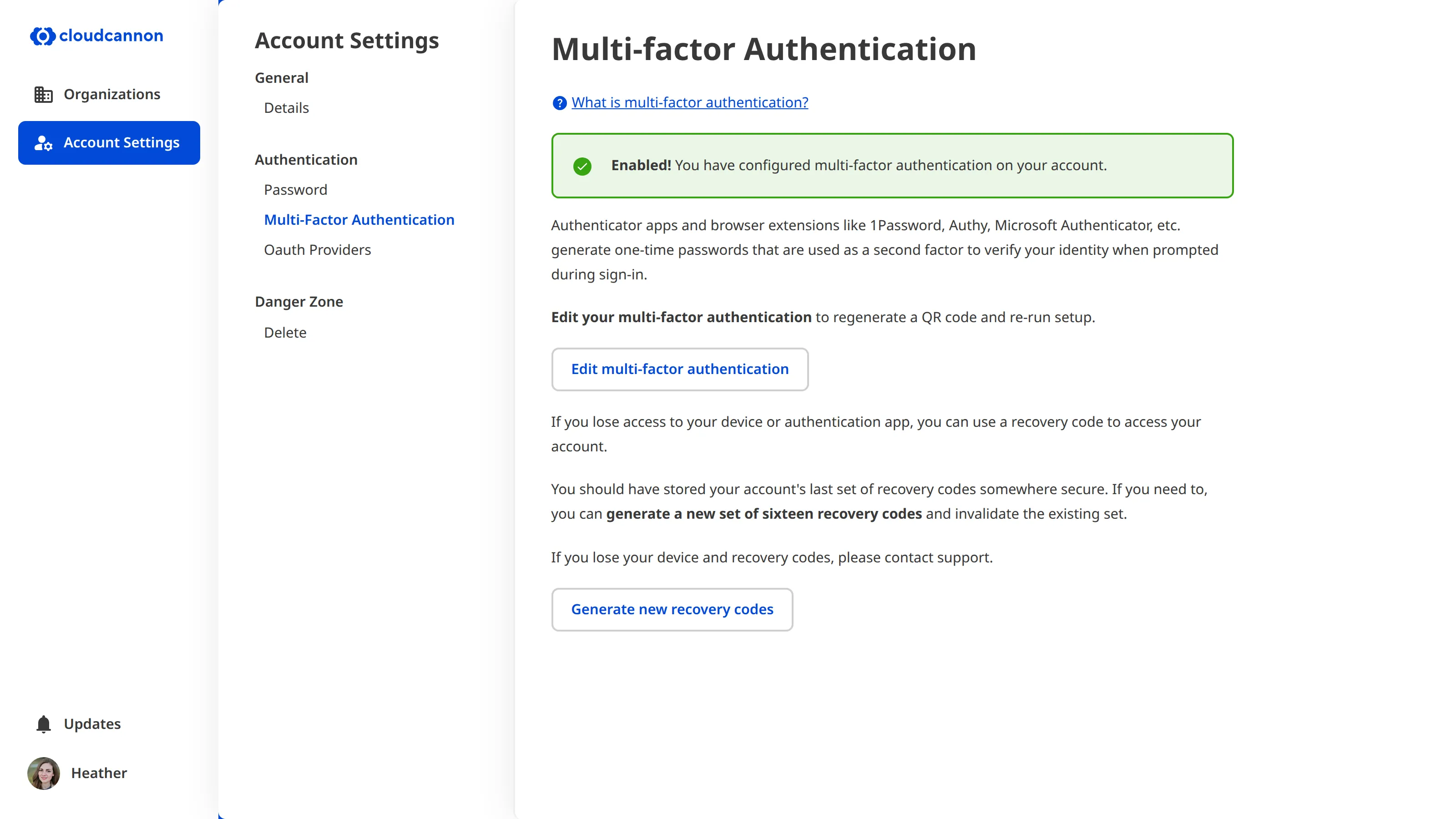The image size is (1456, 819).
Task: Click Edit multi-factor authentication
Action: (x=680, y=369)
